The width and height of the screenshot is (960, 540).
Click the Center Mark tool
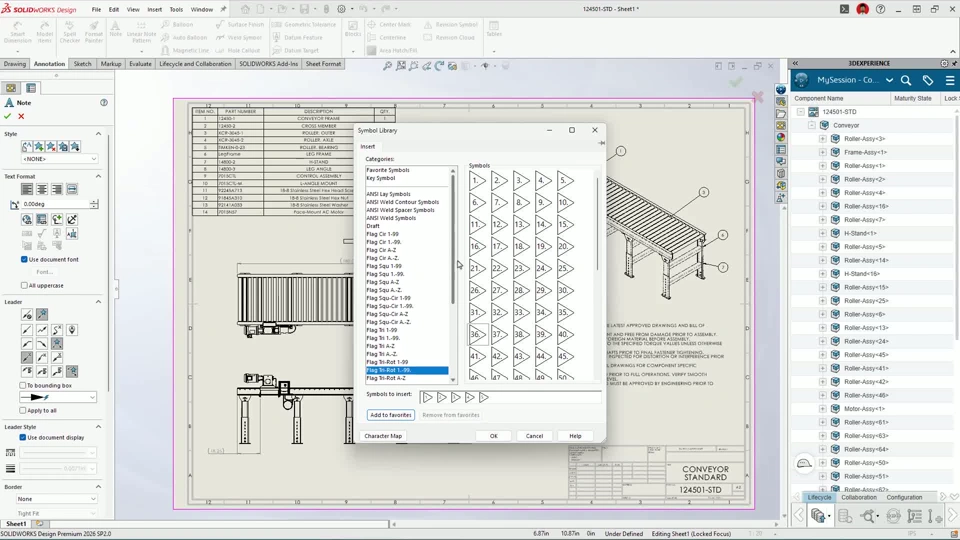tap(389, 24)
